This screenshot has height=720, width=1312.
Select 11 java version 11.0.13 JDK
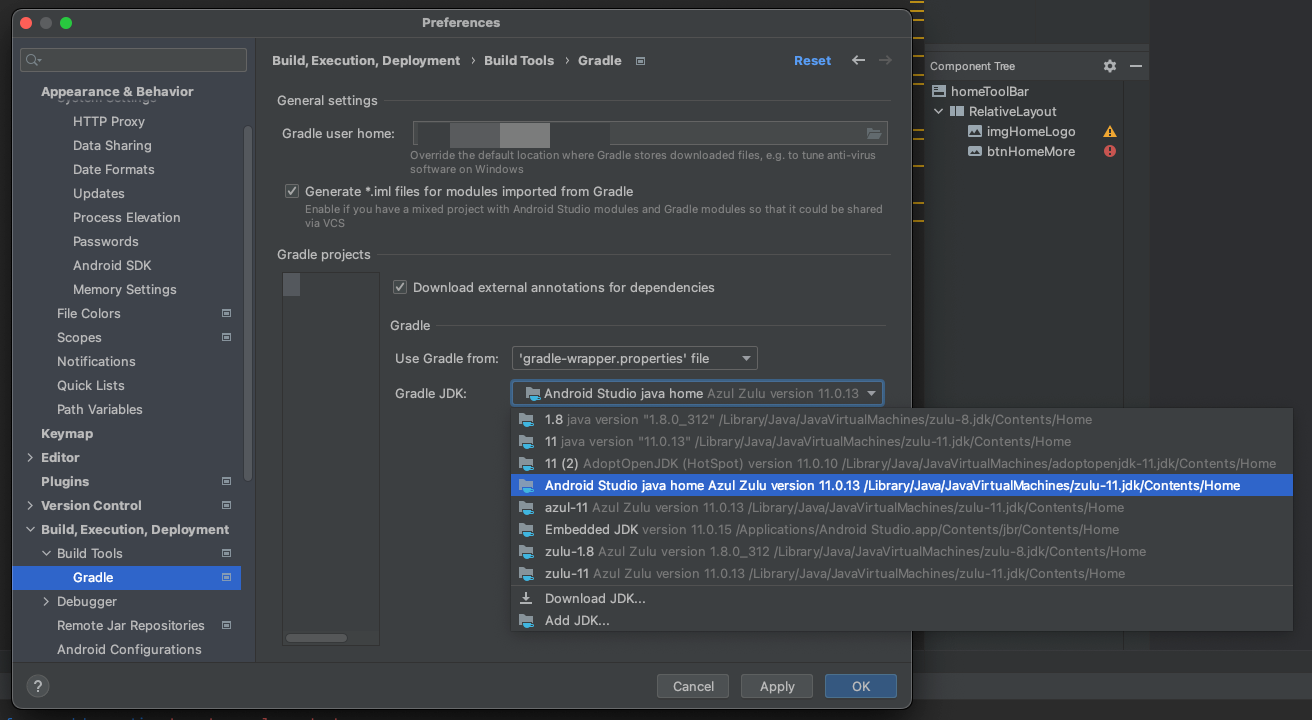click(902, 442)
